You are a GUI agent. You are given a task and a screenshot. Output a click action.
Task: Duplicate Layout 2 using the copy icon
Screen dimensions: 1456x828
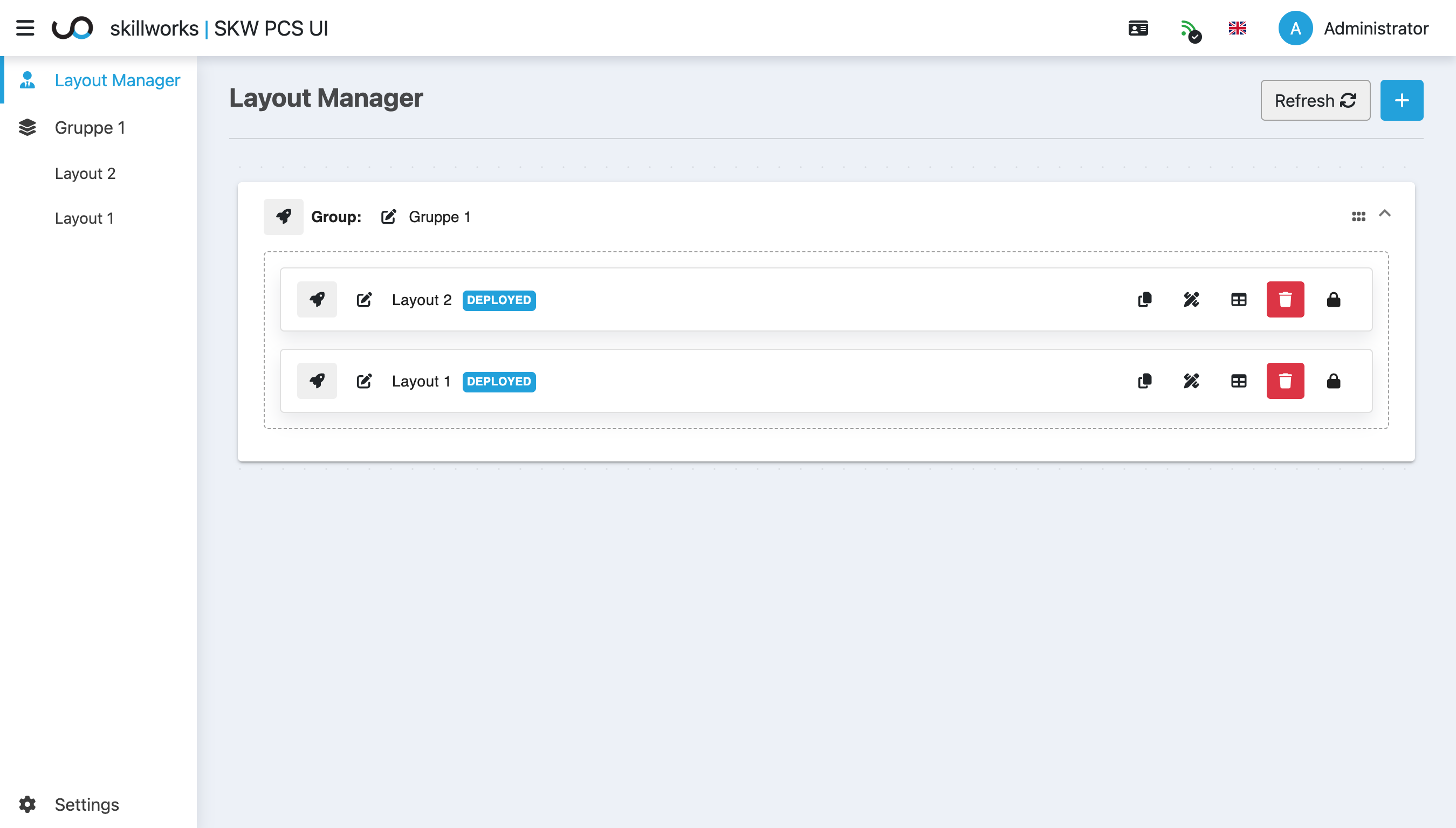click(x=1144, y=300)
